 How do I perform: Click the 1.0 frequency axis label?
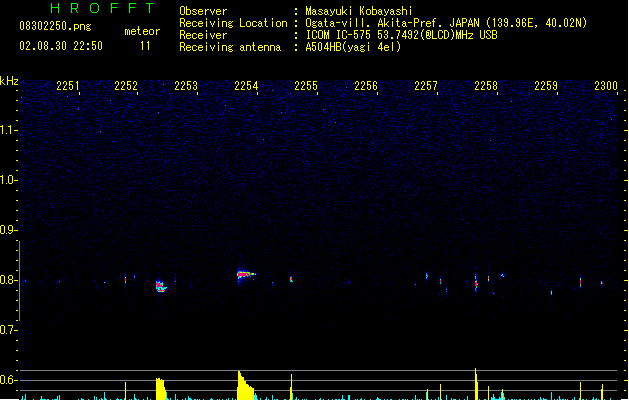click(9, 180)
